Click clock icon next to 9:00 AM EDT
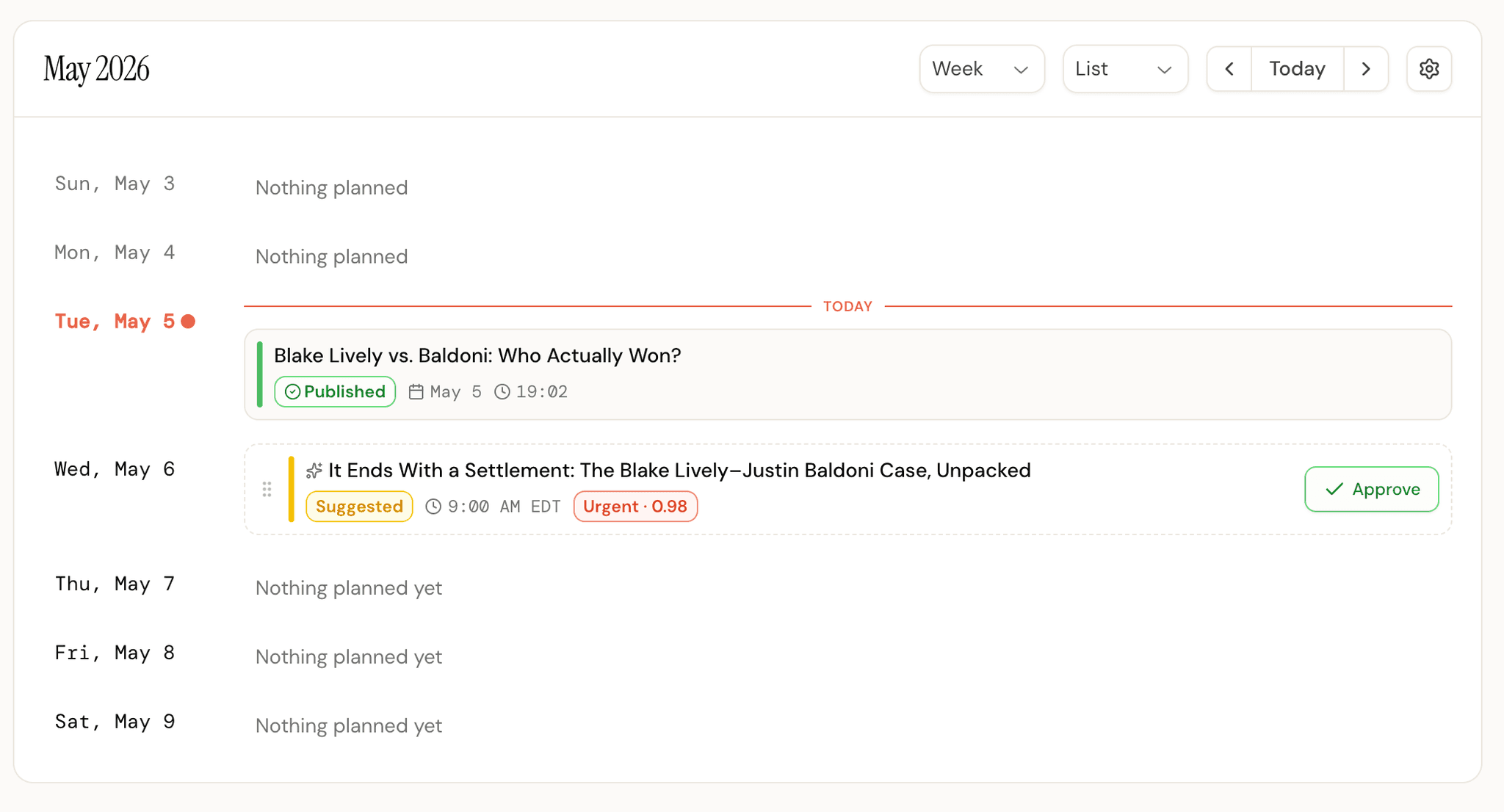This screenshot has width=1504, height=812. click(434, 507)
